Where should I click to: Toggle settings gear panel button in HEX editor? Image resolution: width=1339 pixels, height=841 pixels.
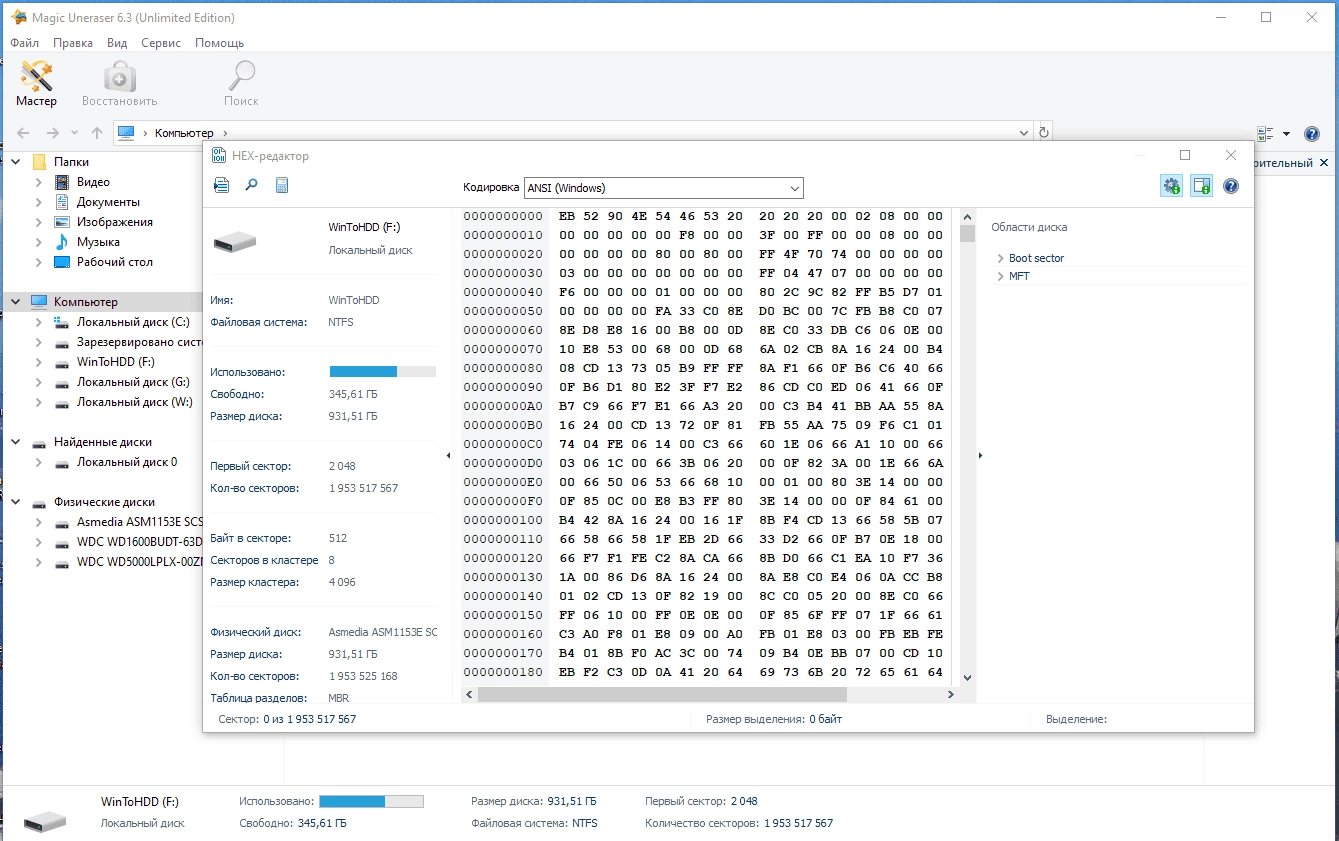point(1171,186)
